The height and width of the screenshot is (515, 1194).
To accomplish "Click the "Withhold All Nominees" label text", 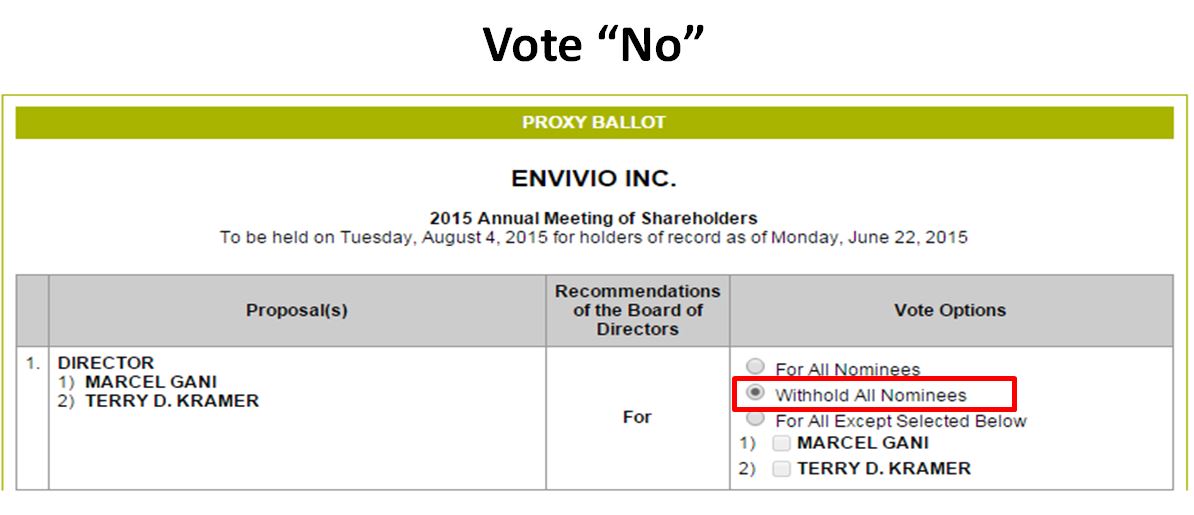I will [870, 395].
